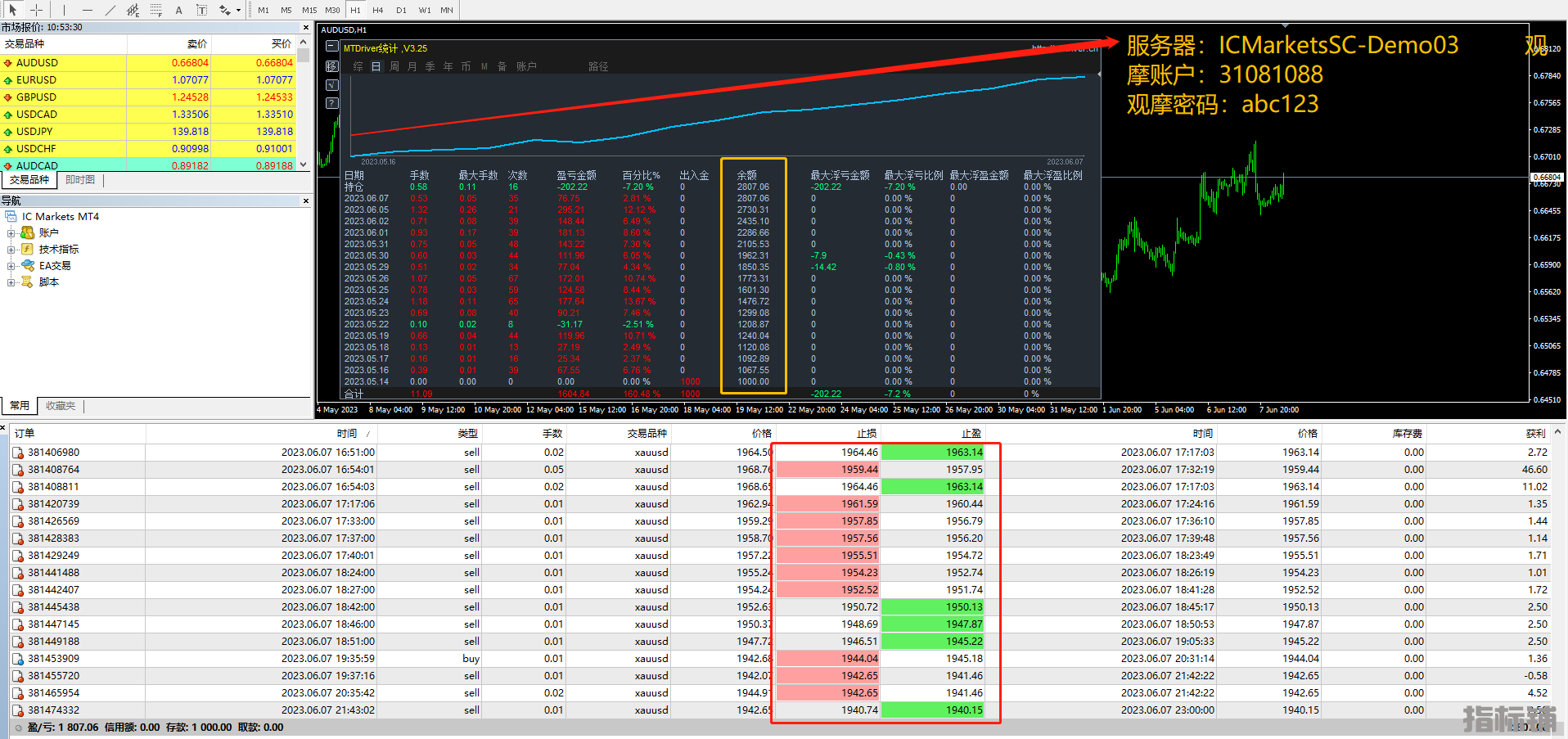Switch to M1 timeframe
1568x739 pixels.
pos(264,10)
